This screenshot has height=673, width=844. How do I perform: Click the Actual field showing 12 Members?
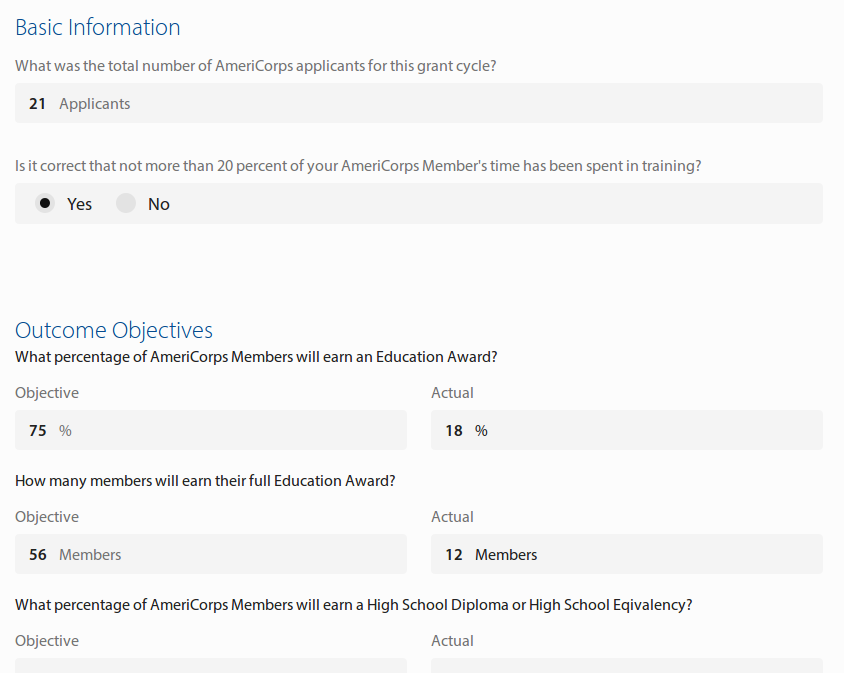[626, 554]
